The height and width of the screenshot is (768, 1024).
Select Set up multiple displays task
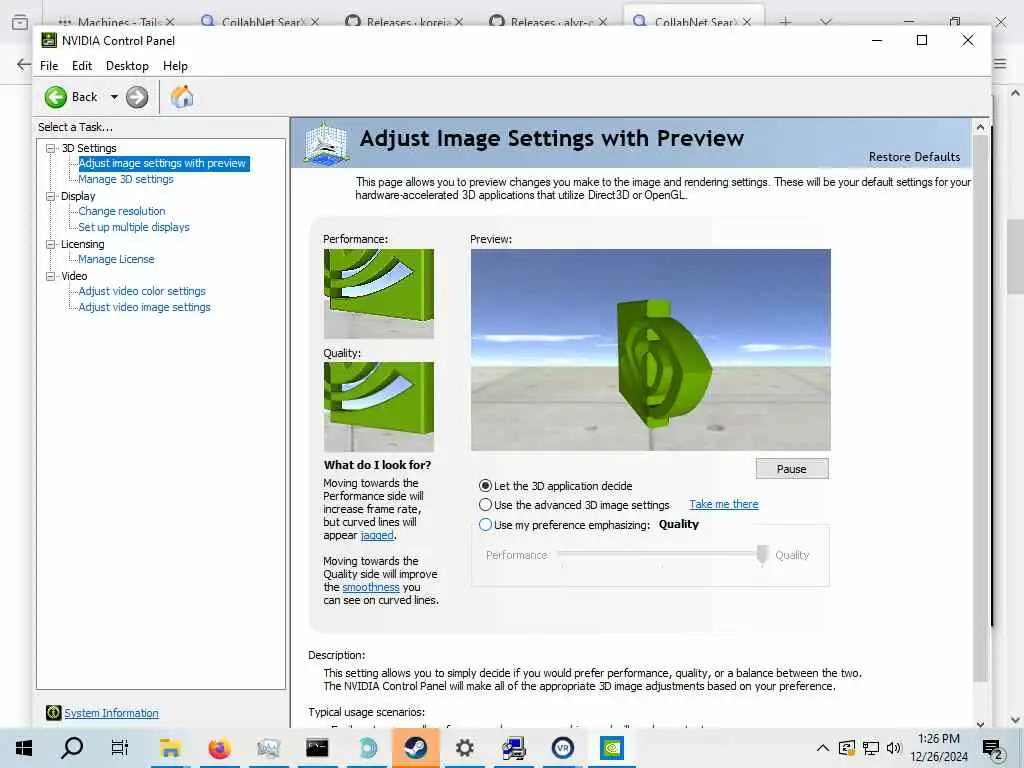tap(134, 227)
